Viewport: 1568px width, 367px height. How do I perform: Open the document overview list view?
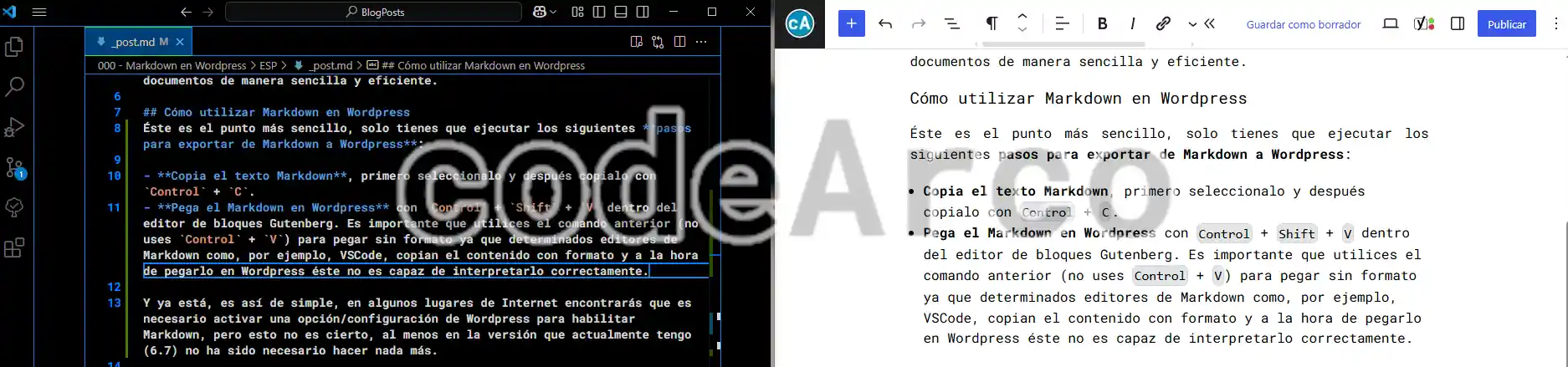[x=952, y=23]
